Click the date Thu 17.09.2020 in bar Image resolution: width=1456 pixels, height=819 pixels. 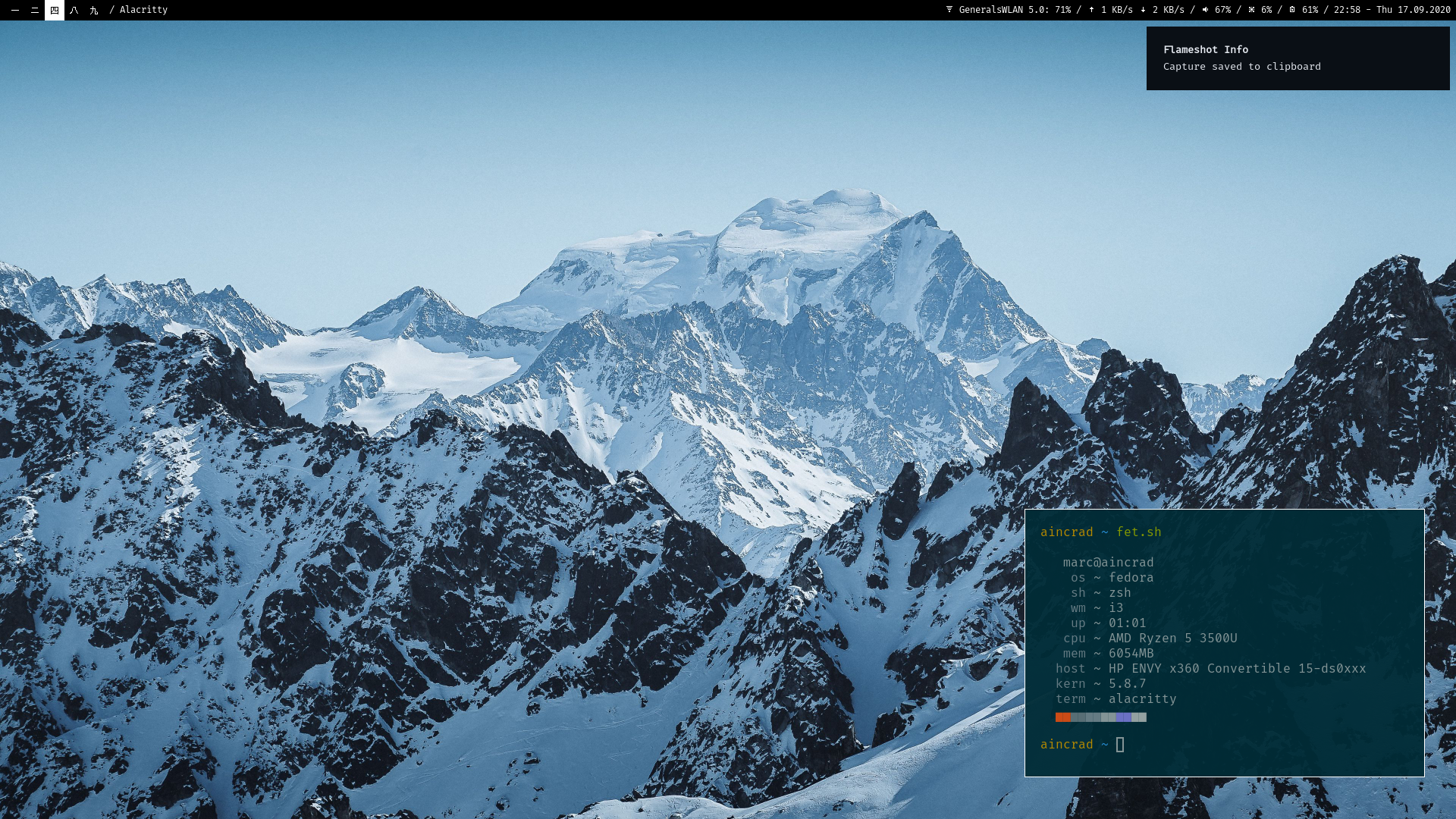(1413, 10)
